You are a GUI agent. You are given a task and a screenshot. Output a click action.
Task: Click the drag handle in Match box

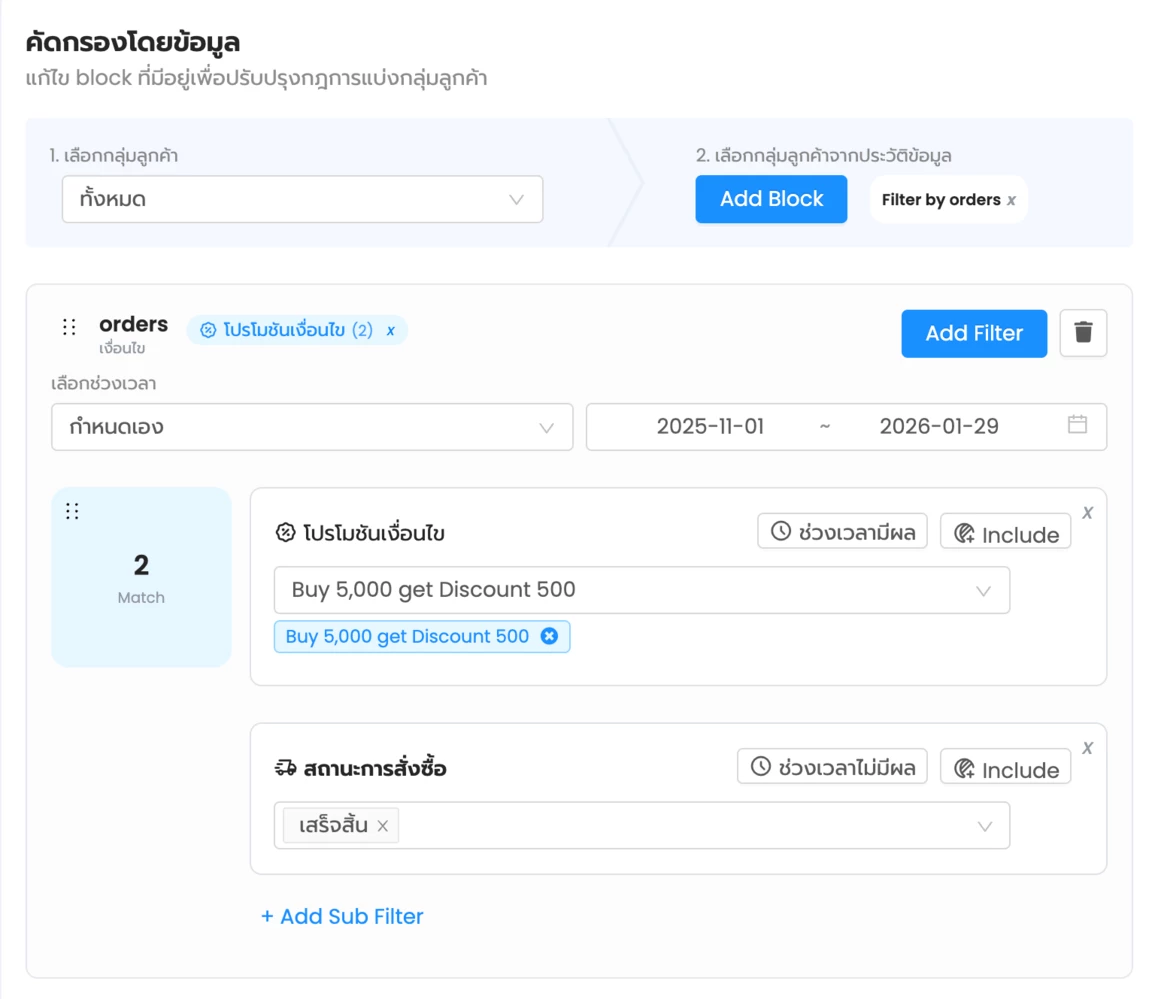pos(72,511)
